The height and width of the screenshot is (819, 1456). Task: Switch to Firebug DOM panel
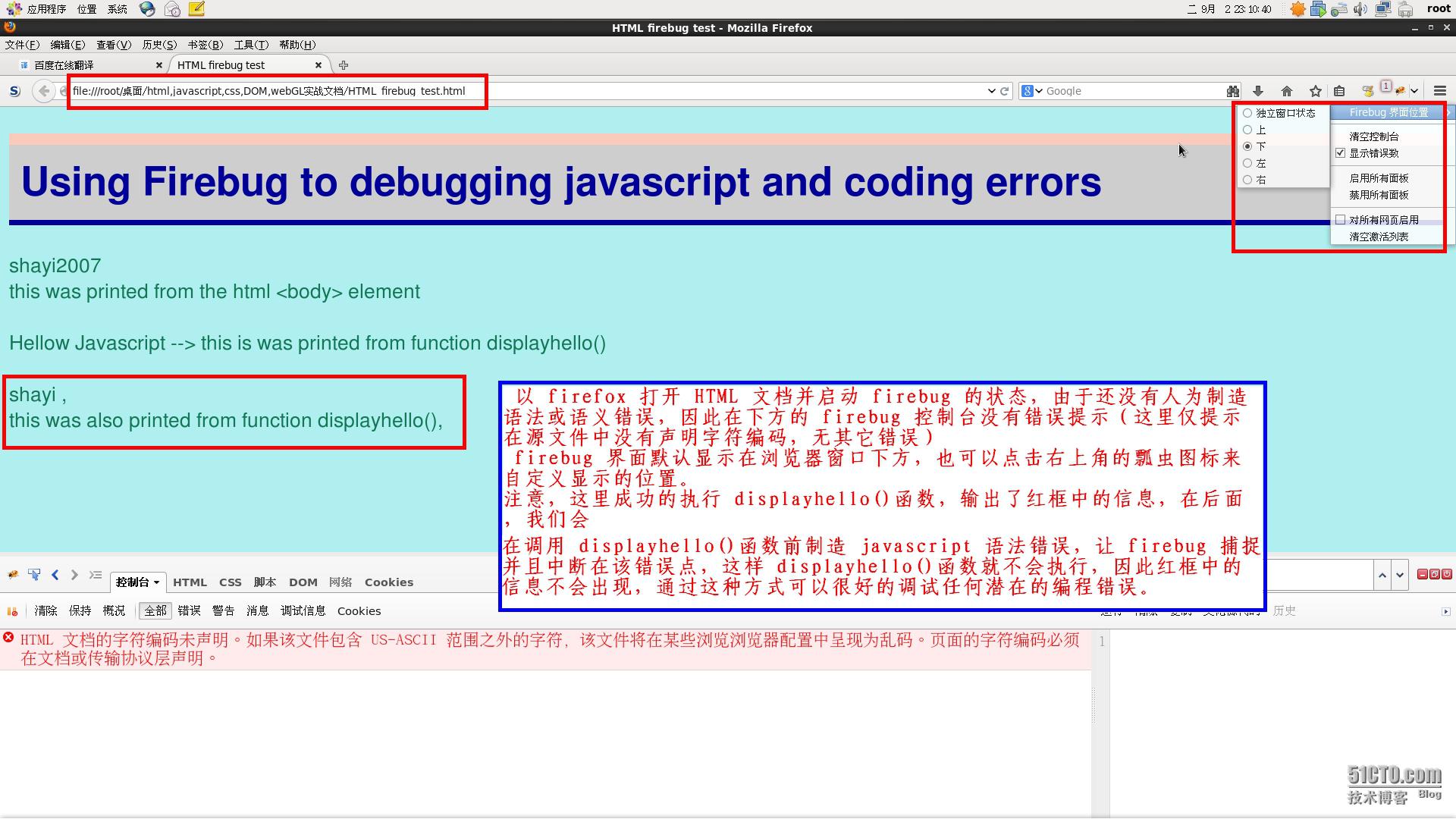point(303,582)
